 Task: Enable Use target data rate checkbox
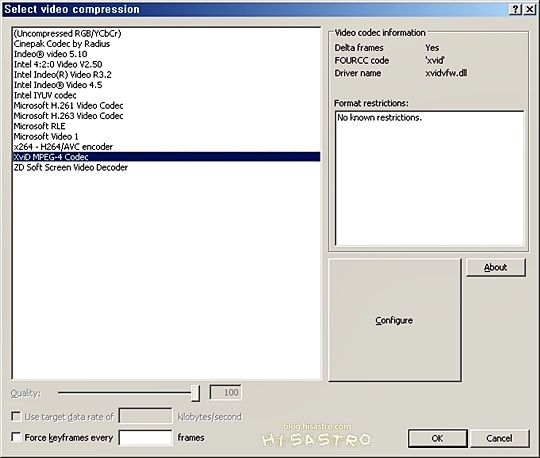16,417
